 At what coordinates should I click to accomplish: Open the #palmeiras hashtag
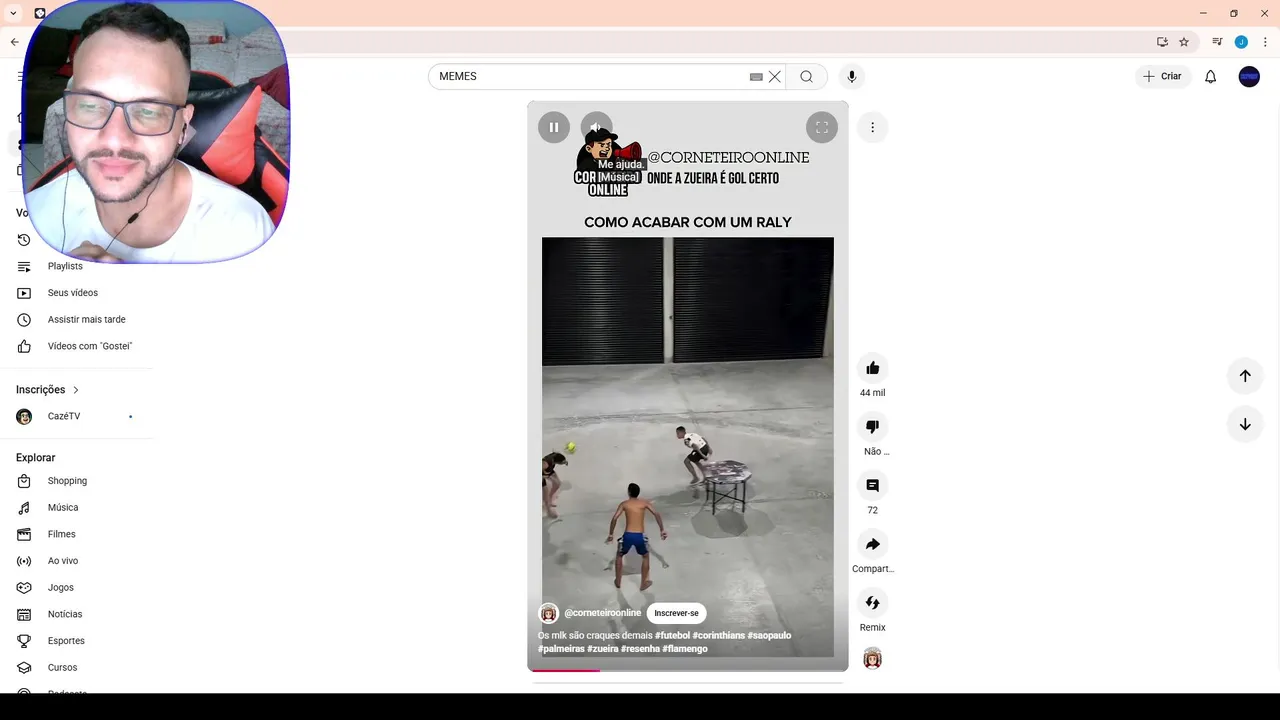pos(561,649)
